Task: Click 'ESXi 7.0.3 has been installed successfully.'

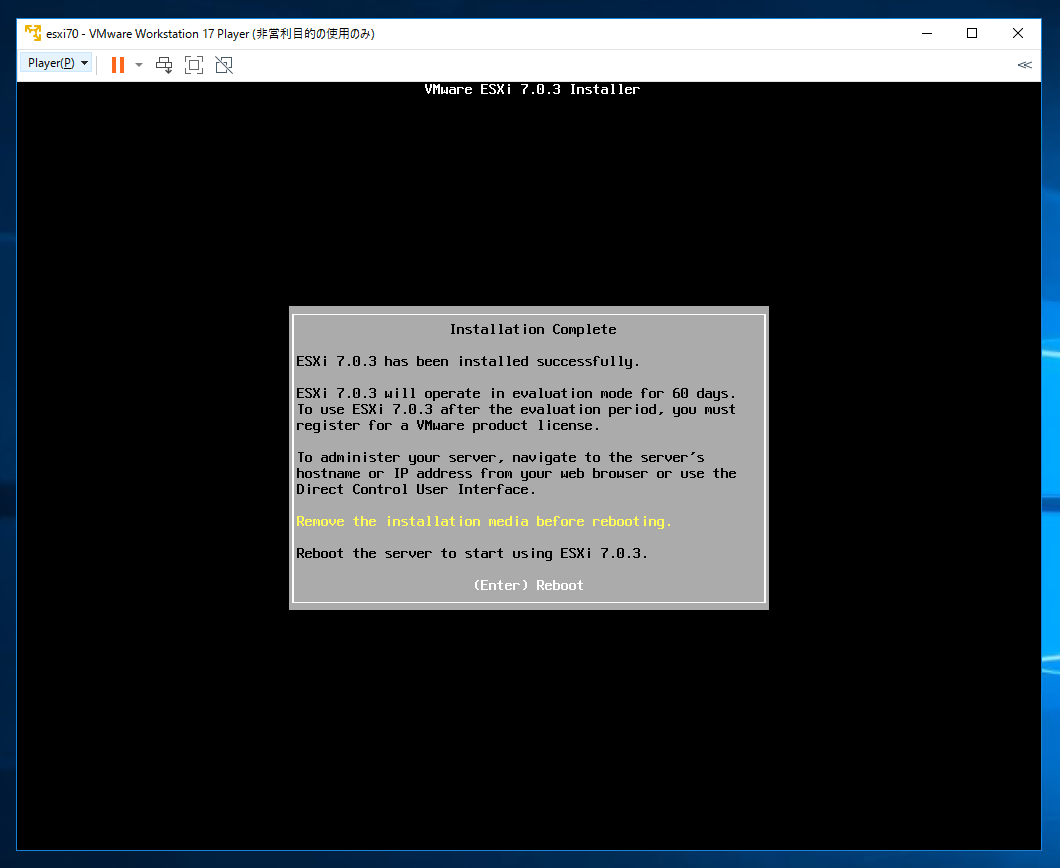Action: (468, 362)
